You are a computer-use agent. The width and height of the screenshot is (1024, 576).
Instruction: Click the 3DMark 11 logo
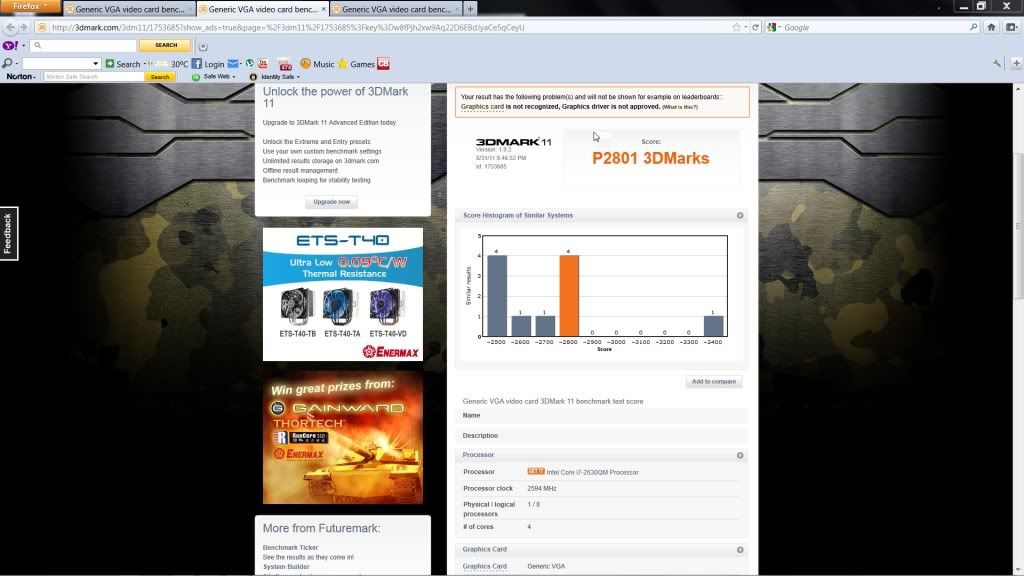point(513,142)
